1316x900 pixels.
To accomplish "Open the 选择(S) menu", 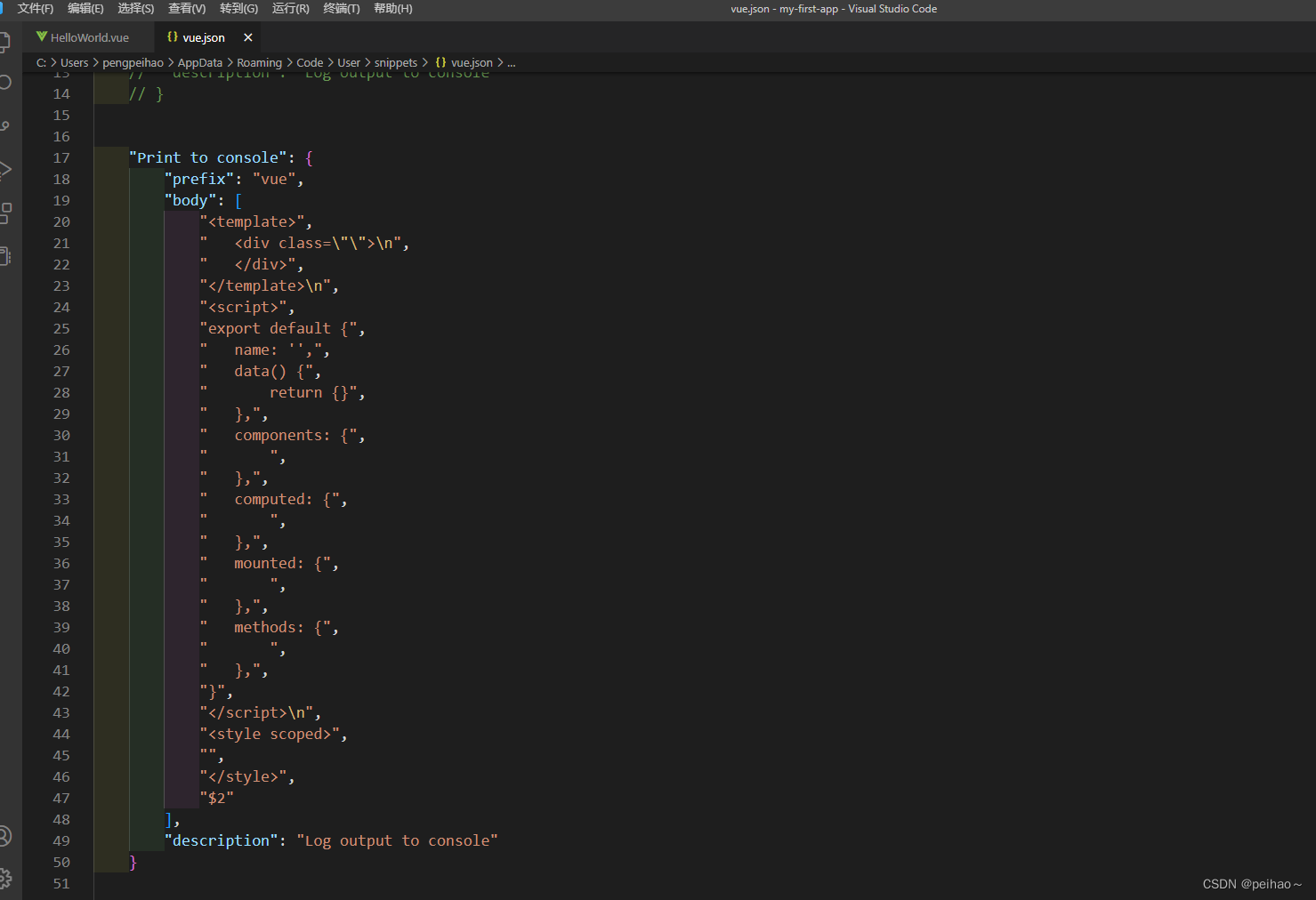I will click(x=136, y=9).
